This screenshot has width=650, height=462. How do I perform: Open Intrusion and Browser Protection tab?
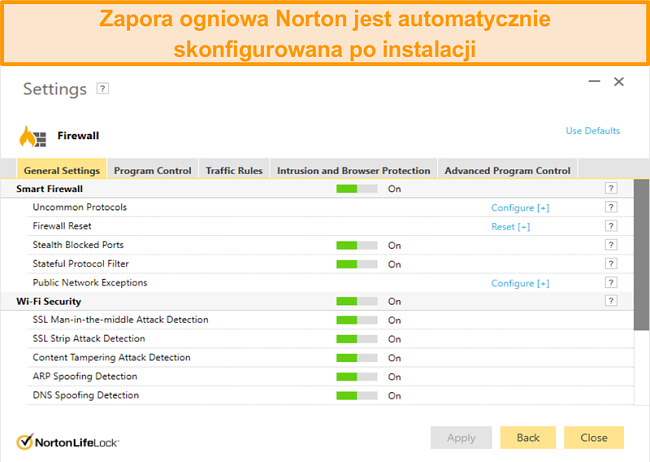tap(354, 170)
